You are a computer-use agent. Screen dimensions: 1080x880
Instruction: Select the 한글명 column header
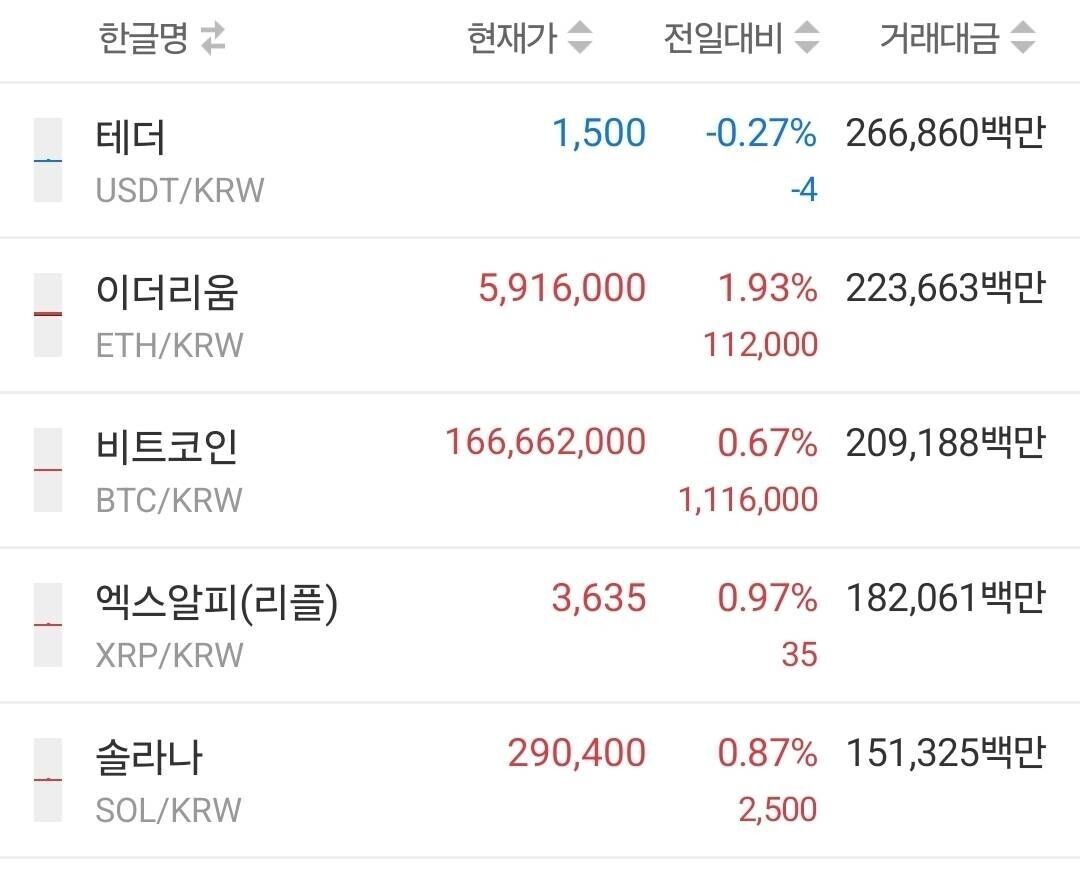point(143,38)
